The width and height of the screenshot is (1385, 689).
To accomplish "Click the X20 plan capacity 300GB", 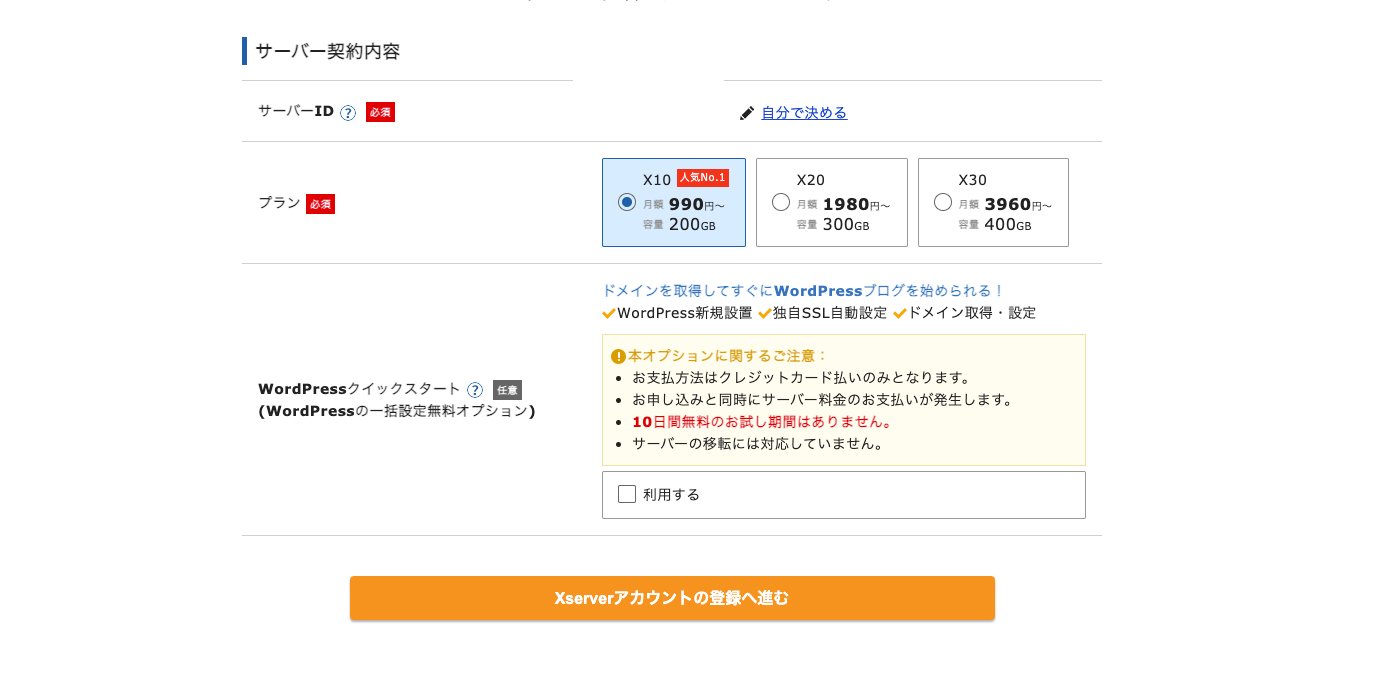I will 846,225.
